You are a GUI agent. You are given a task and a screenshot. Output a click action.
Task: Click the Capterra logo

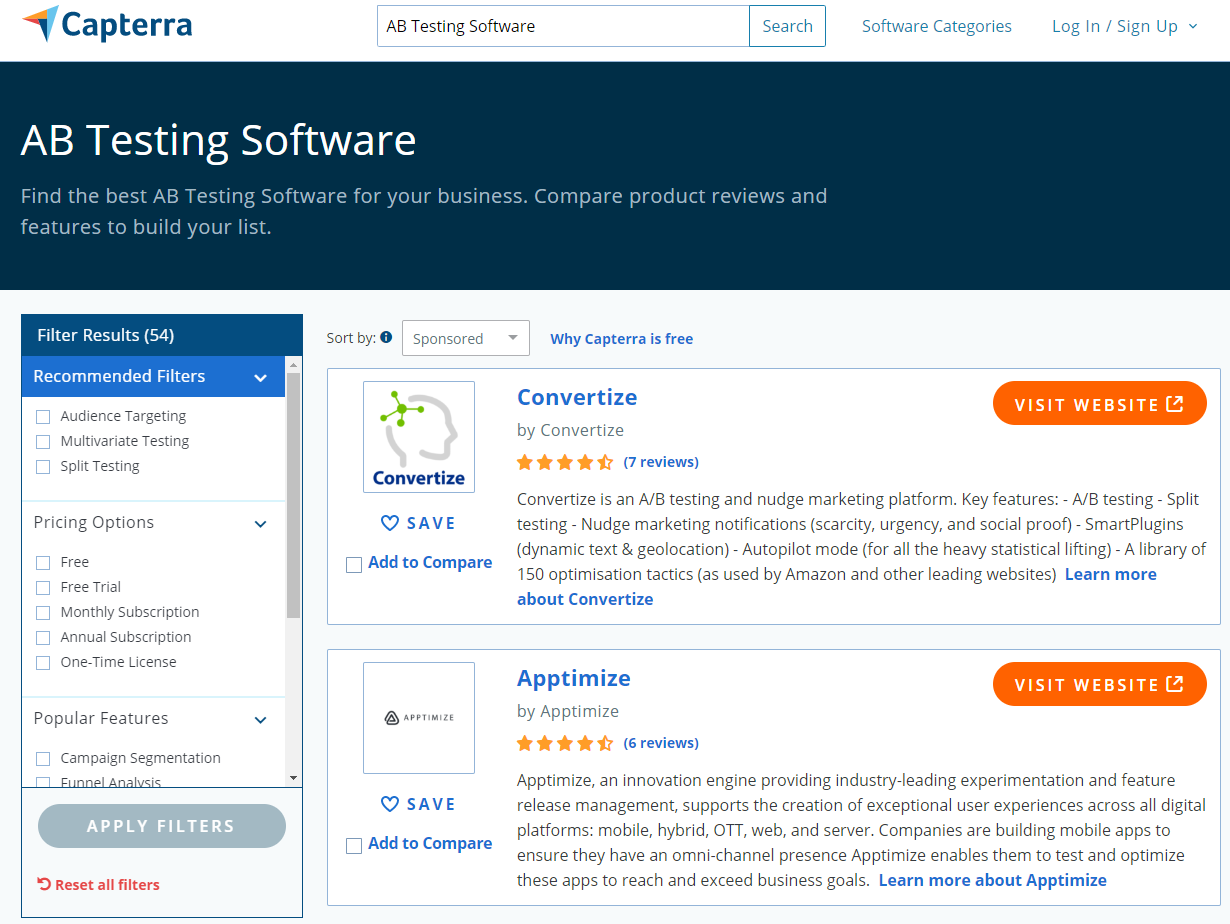click(107, 24)
